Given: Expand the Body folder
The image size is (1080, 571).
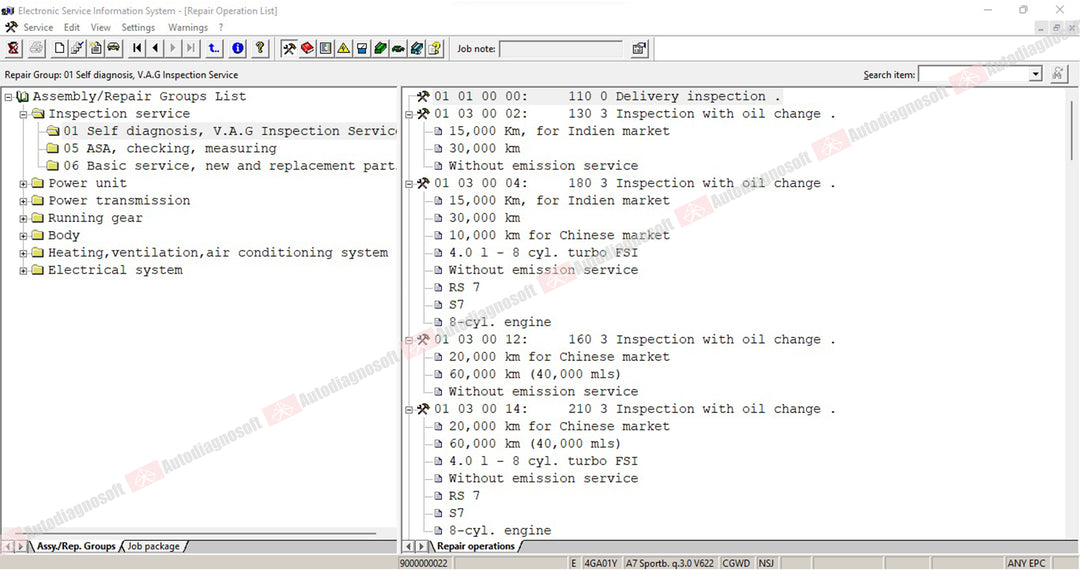Looking at the screenshot, I should point(23,236).
